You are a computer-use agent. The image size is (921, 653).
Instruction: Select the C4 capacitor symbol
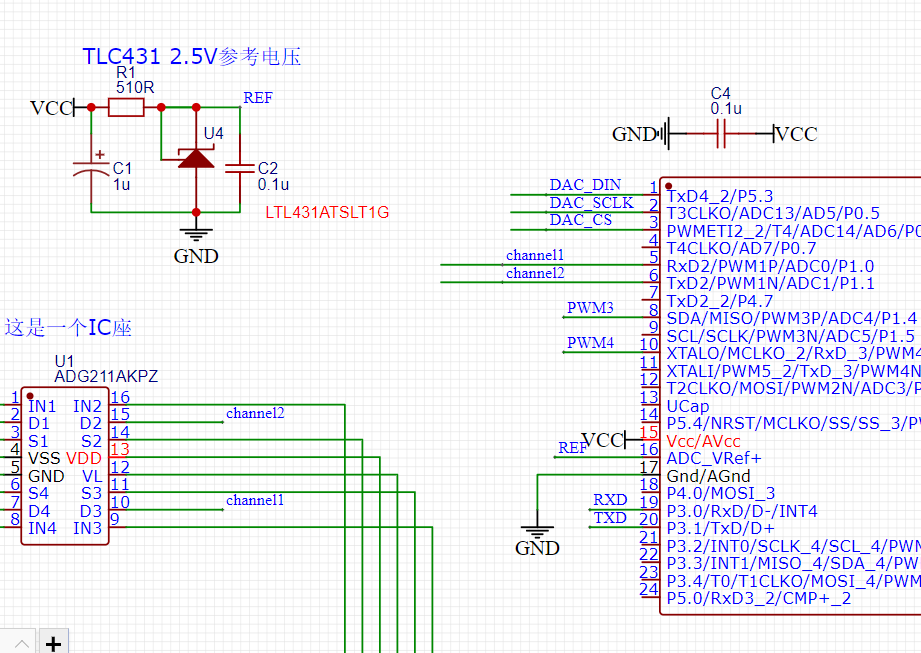click(x=721, y=134)
